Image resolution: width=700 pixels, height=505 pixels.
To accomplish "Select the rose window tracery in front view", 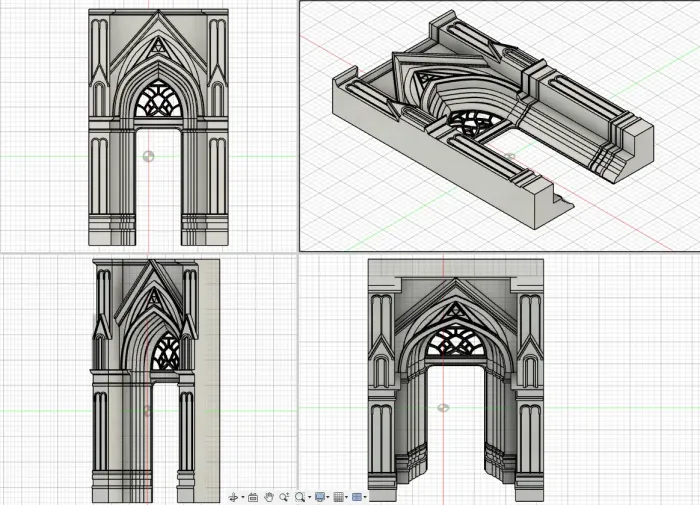I will tap(158, 99).
